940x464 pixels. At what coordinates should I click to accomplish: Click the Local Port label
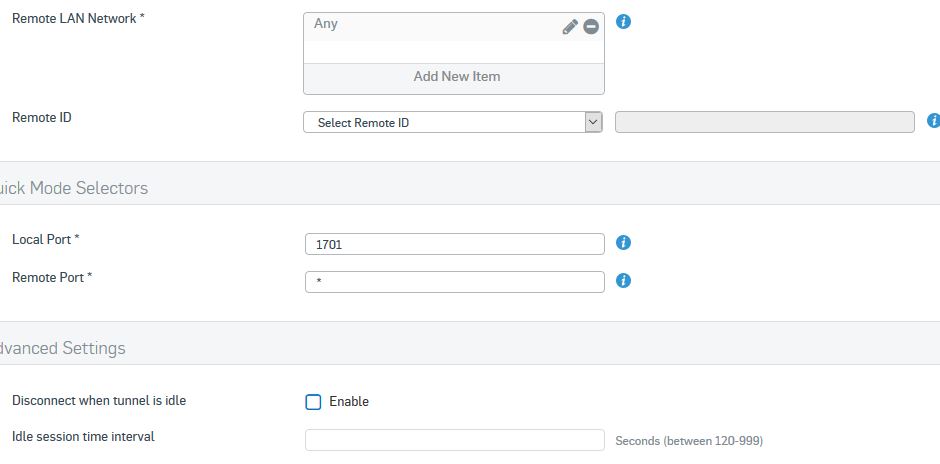pos(46,239)
